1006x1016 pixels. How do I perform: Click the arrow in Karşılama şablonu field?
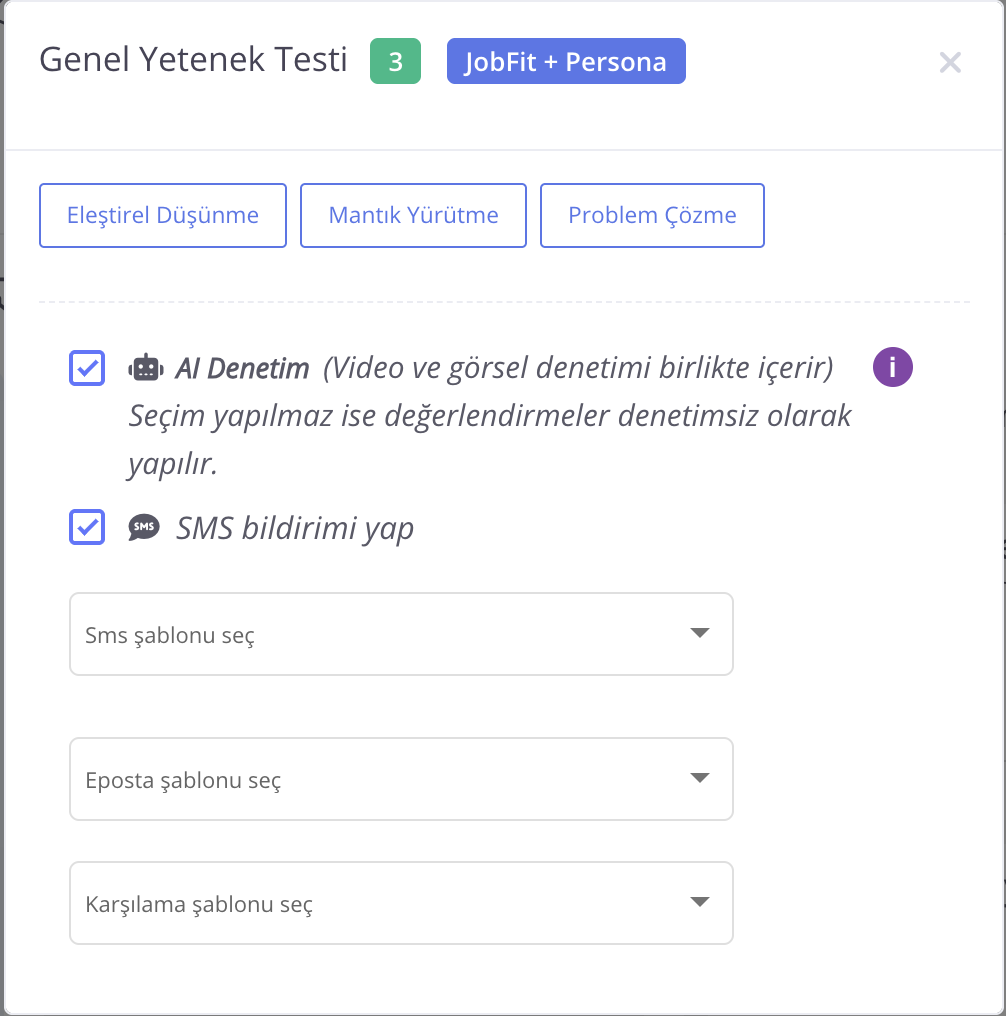tap(700, 902)
